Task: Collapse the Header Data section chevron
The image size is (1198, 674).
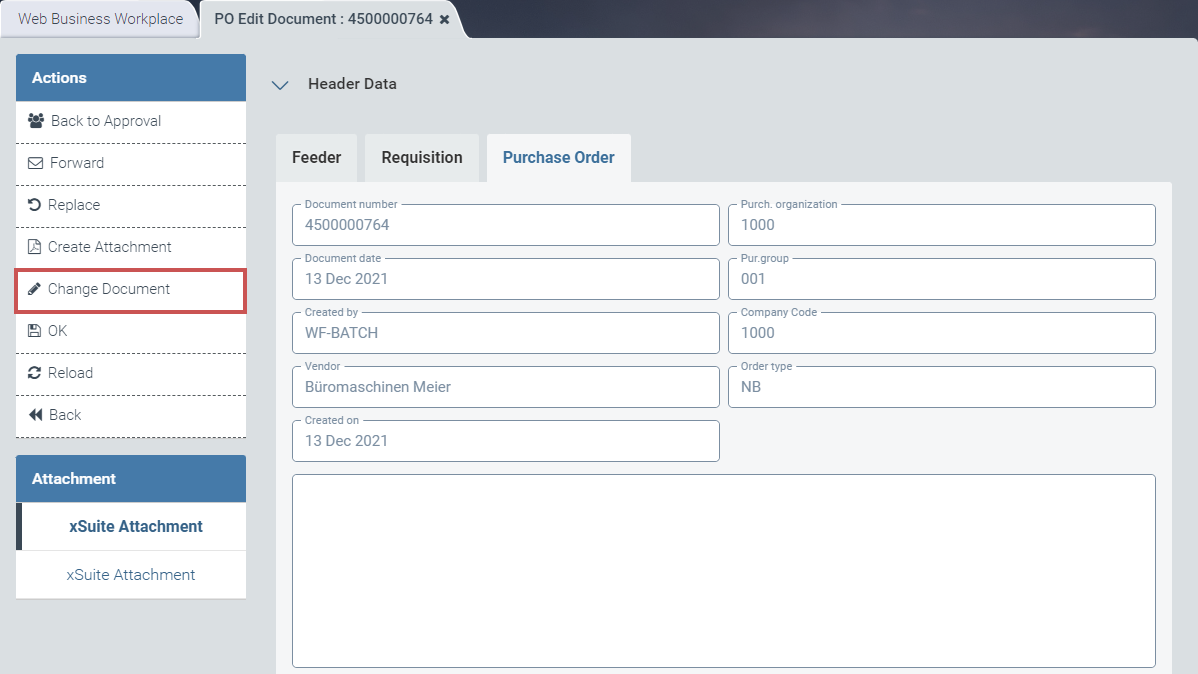Action: pyautogui.click(x=279, y=85)
